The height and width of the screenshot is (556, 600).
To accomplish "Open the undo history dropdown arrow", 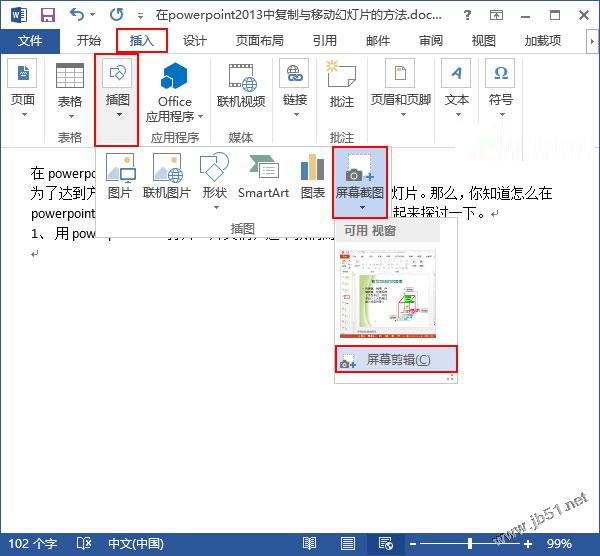I will (x=93, y=15).
